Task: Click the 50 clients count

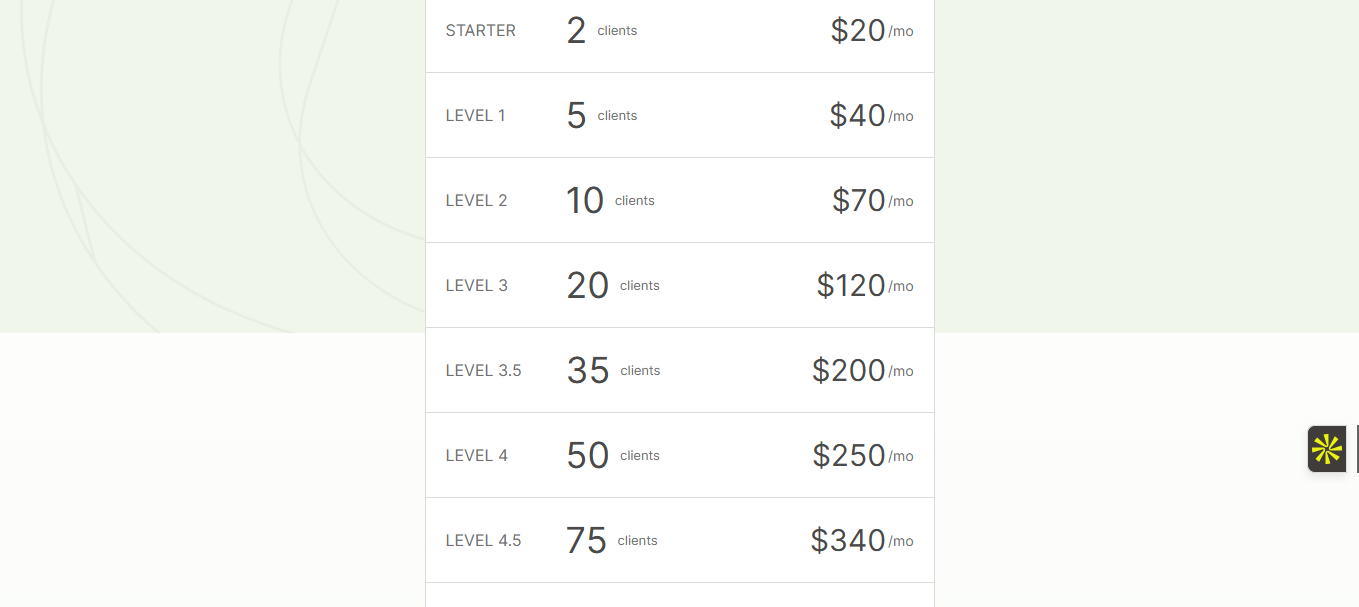Action: tap(612, 456)
